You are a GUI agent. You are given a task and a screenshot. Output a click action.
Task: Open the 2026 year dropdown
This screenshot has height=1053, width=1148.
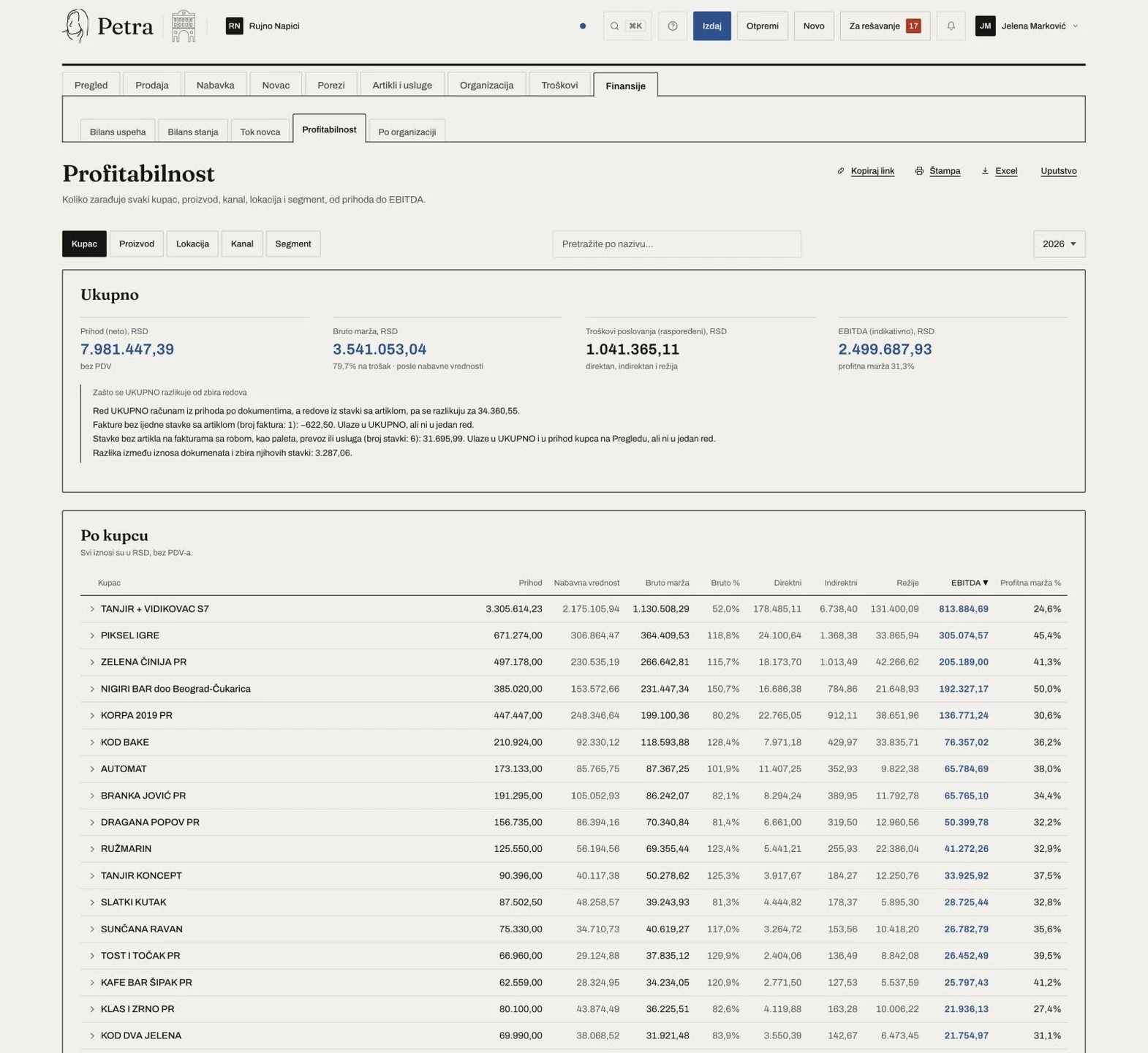click(x=1059, y=244)
